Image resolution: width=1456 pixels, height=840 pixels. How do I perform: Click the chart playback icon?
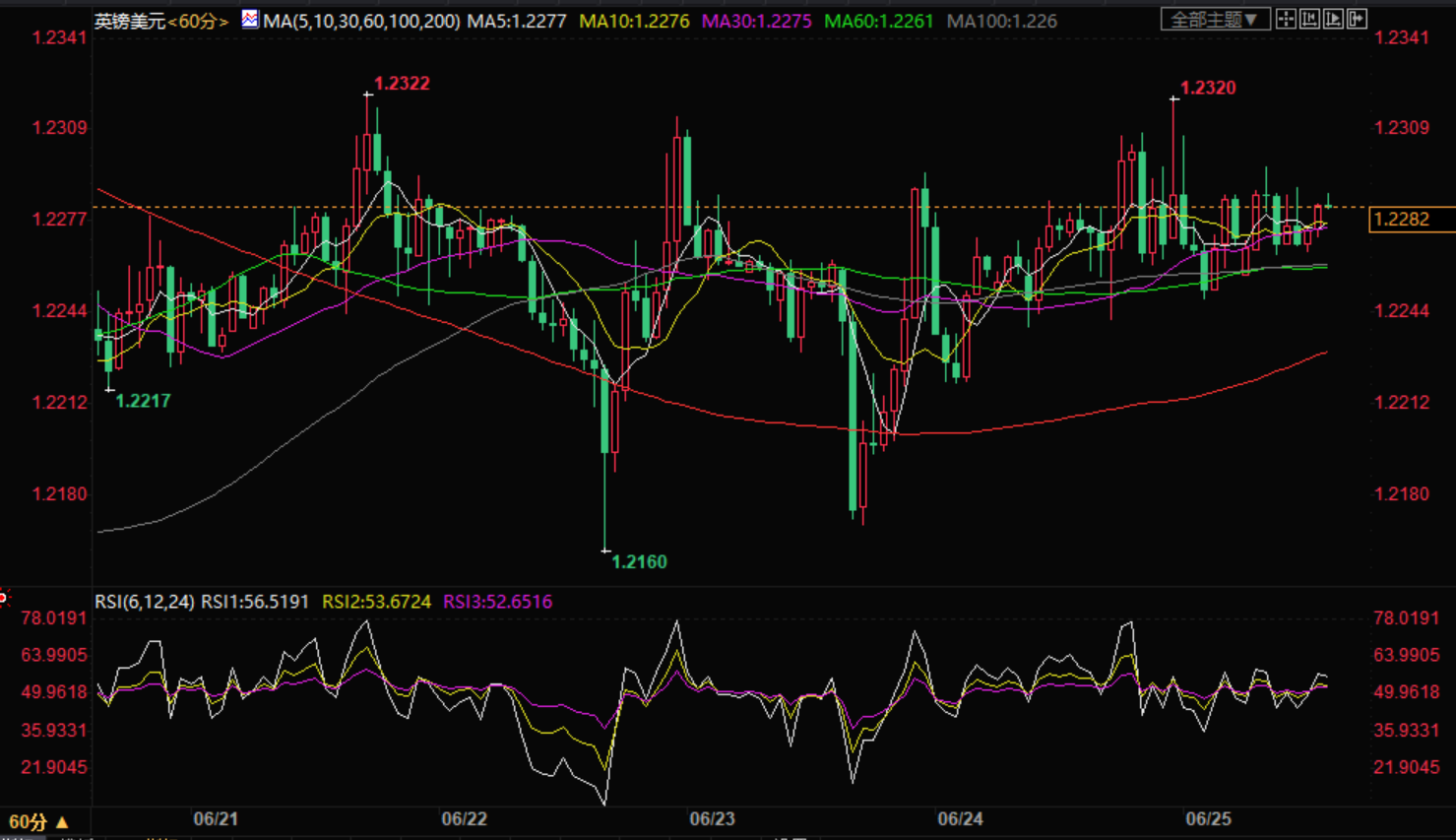[x=1333, y=19]
